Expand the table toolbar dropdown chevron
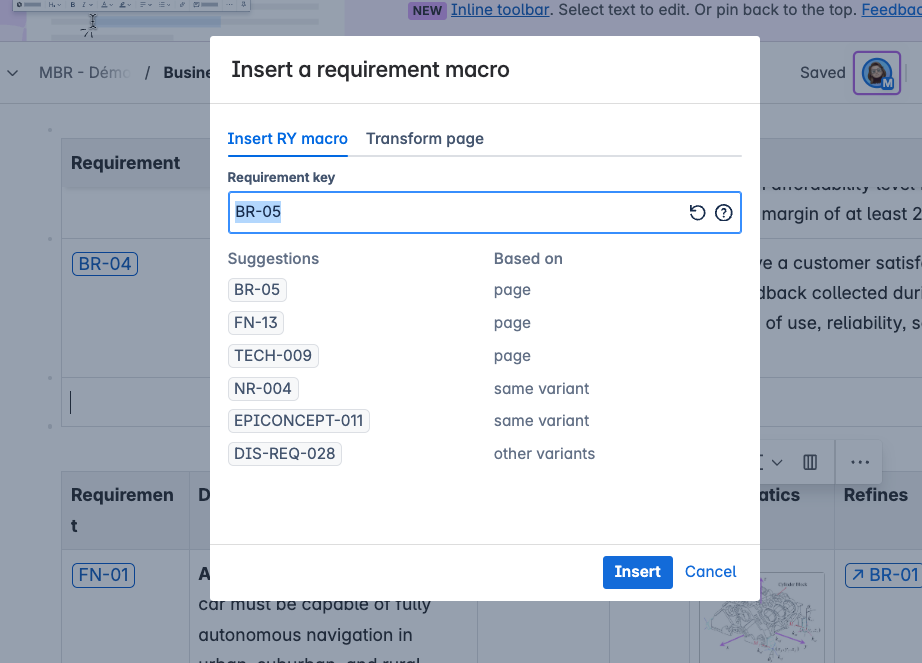 pyautogui.click(x=777, y=463)
